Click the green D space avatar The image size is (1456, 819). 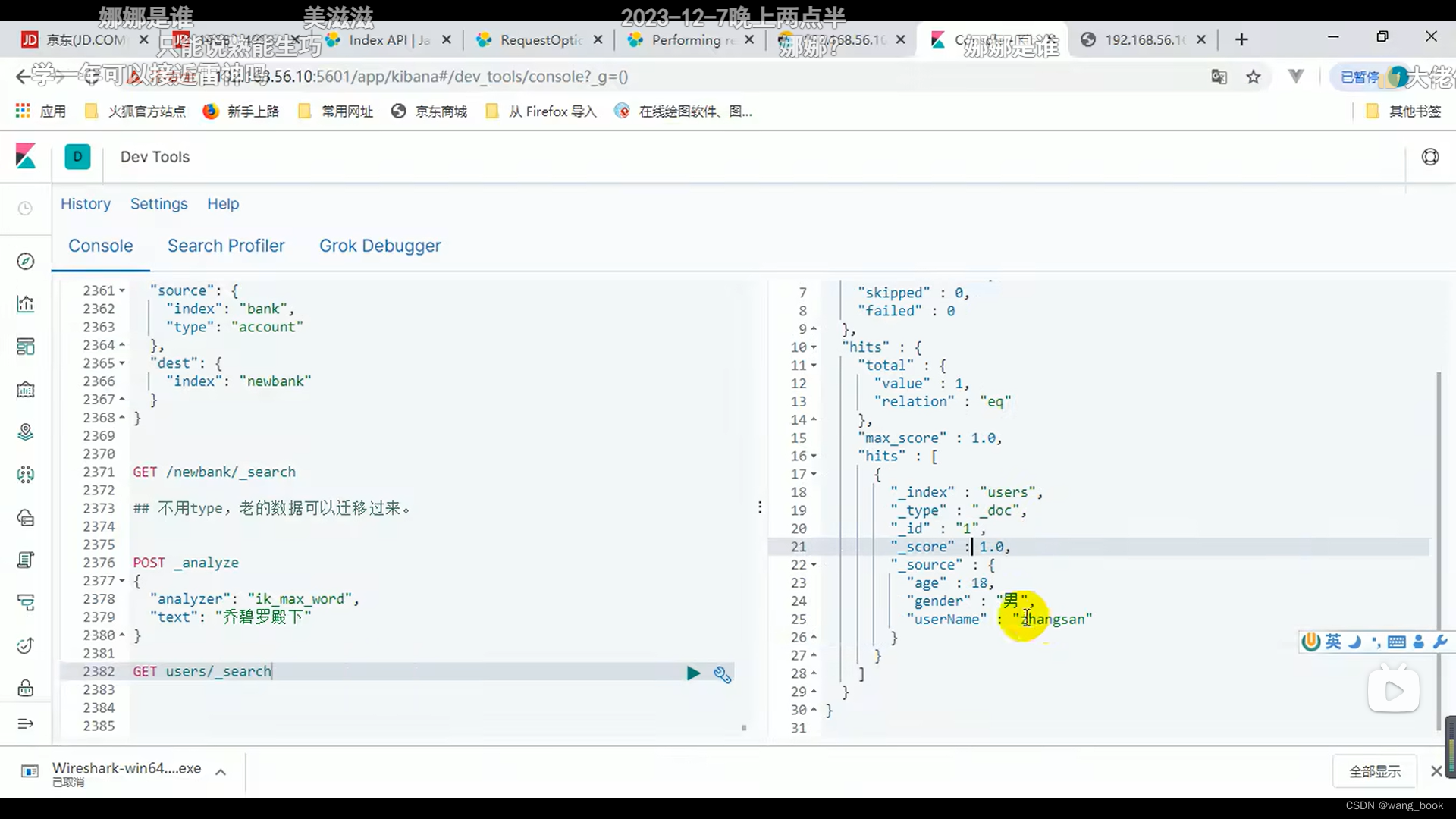click(x=77, y=157)
